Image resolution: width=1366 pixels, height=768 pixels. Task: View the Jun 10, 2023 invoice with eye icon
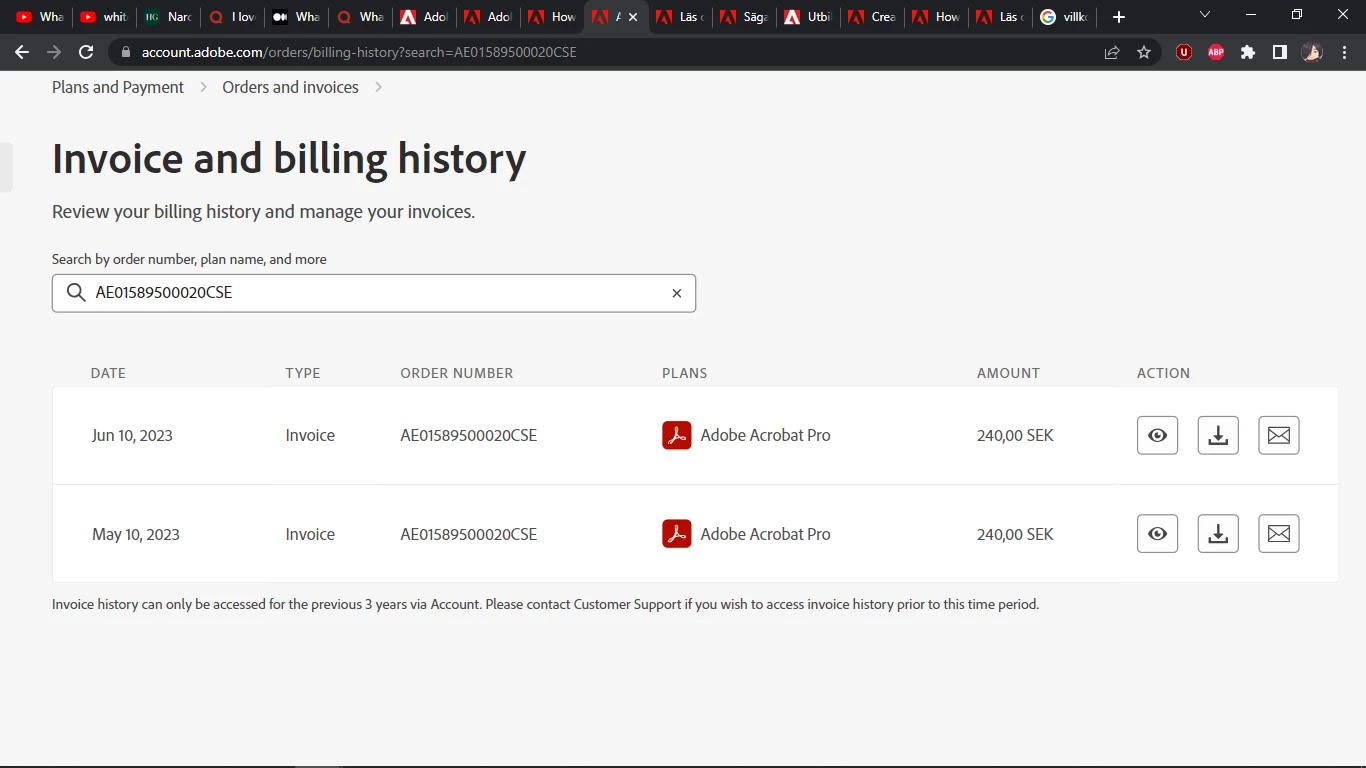1157,435
